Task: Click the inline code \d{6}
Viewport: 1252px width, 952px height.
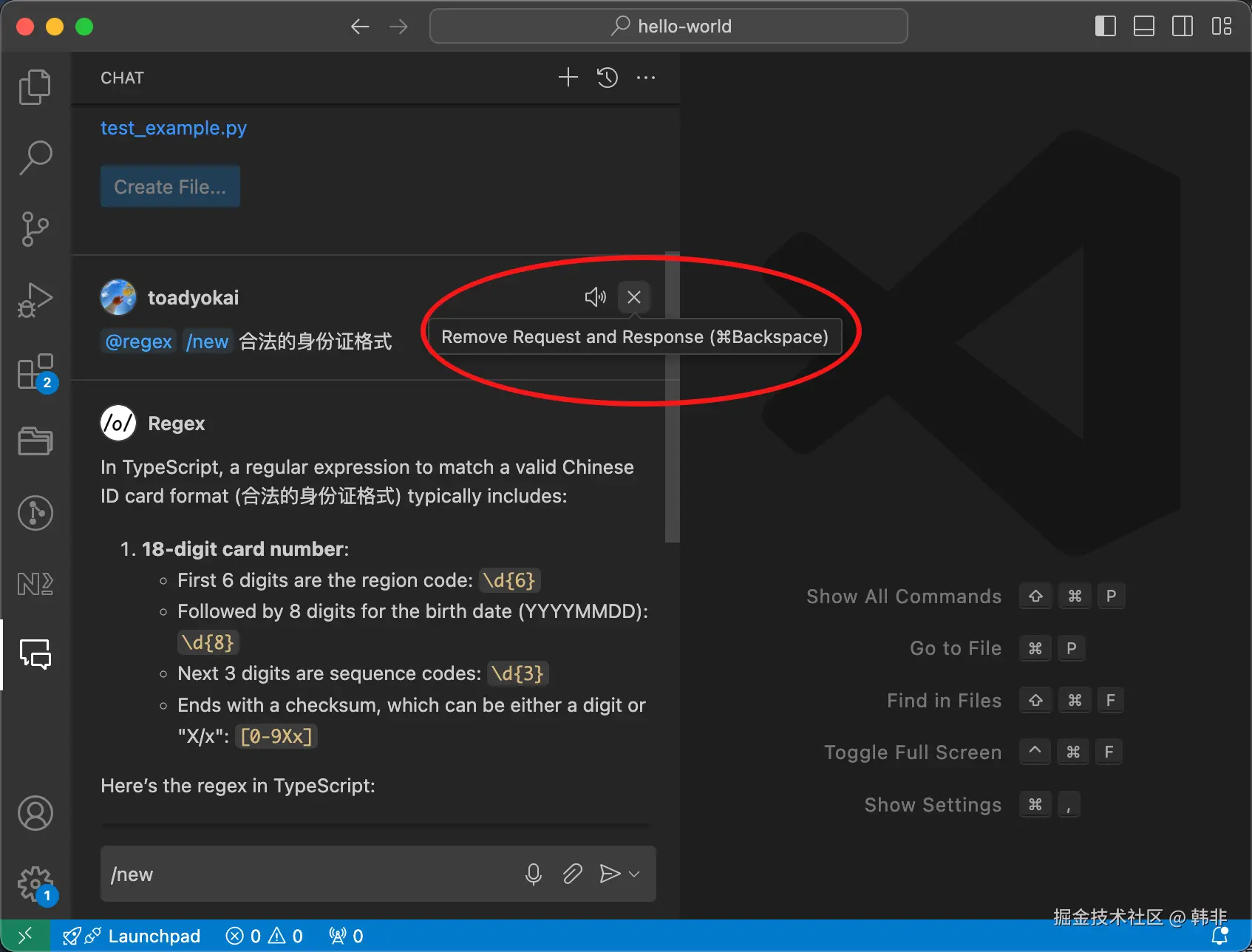Action: (510, 580)
